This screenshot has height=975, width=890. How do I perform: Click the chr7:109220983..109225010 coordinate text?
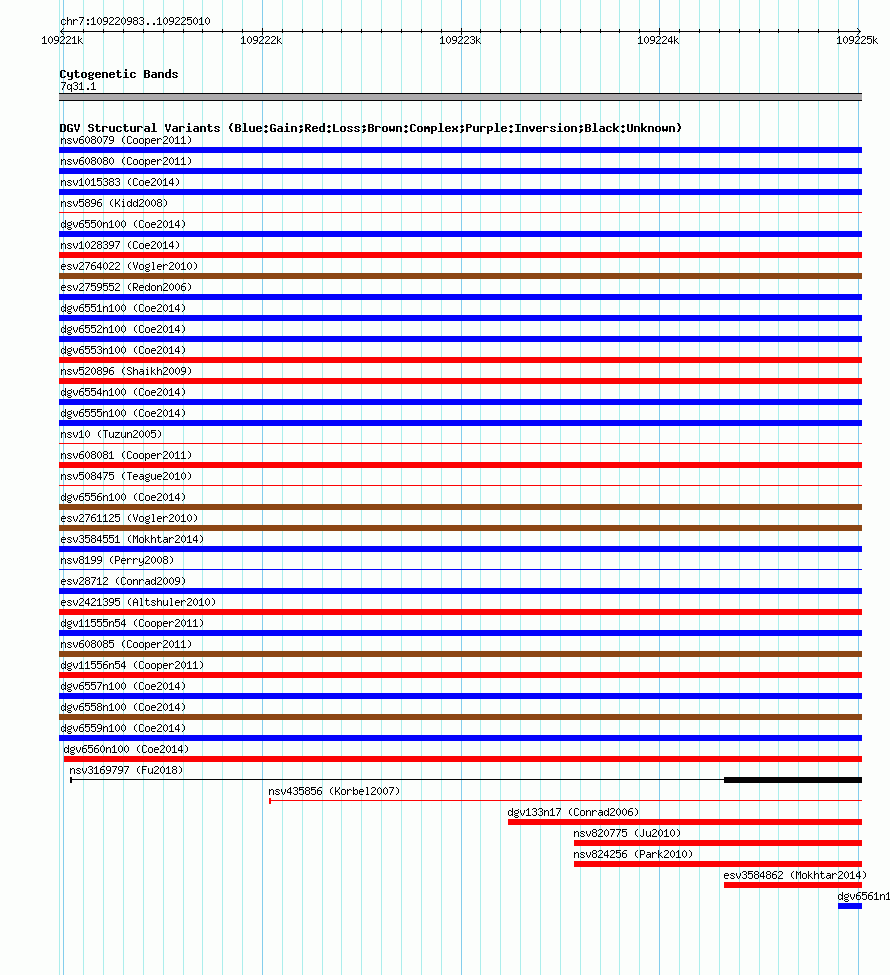[135, 21]
